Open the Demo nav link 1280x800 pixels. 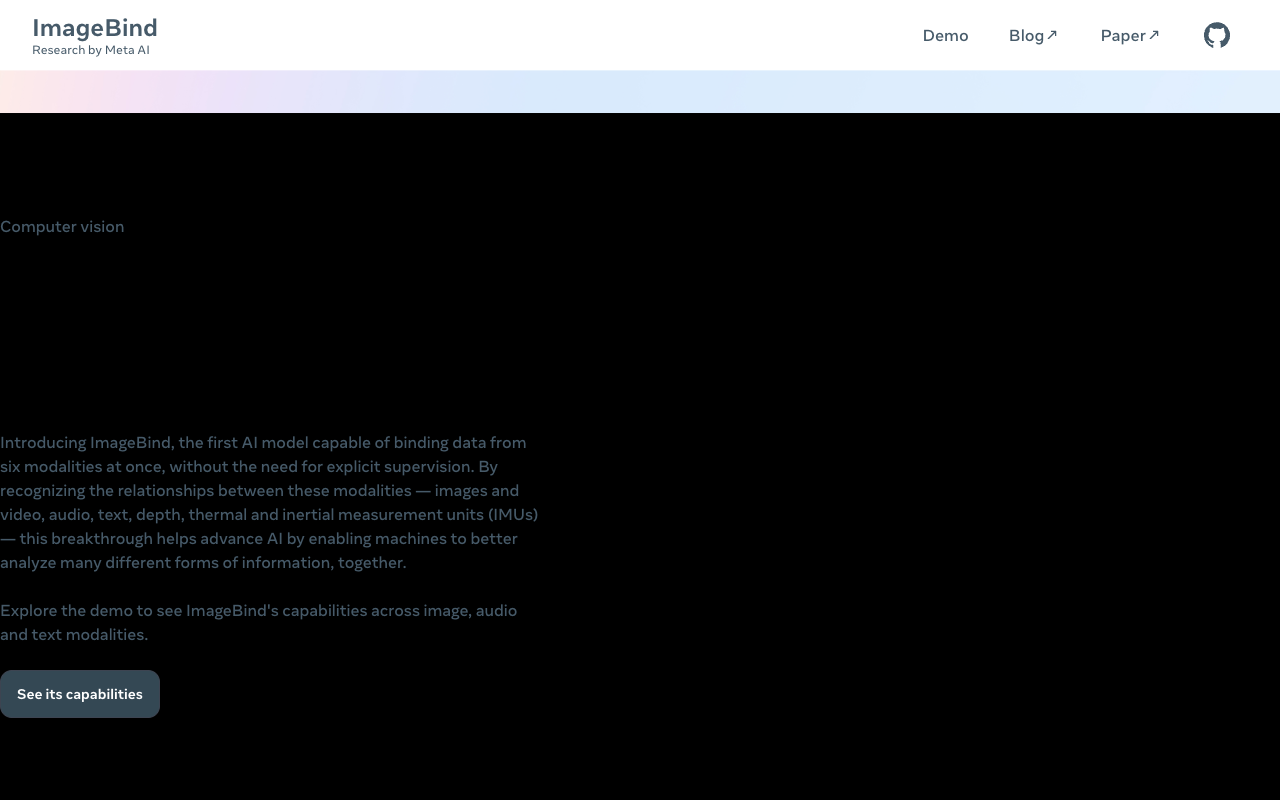click(945, 36)
